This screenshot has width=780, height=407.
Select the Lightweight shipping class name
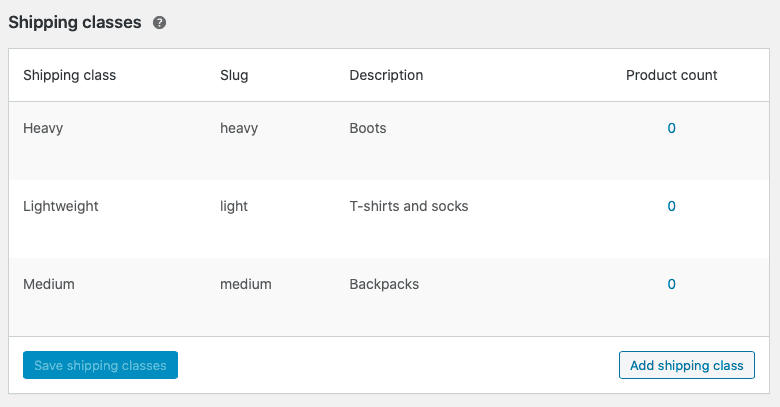[61, 206]
